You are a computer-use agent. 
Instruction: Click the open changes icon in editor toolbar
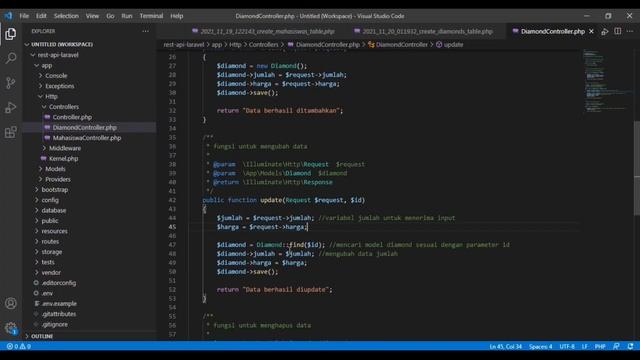pyautogui.click(x=605, y=31)
